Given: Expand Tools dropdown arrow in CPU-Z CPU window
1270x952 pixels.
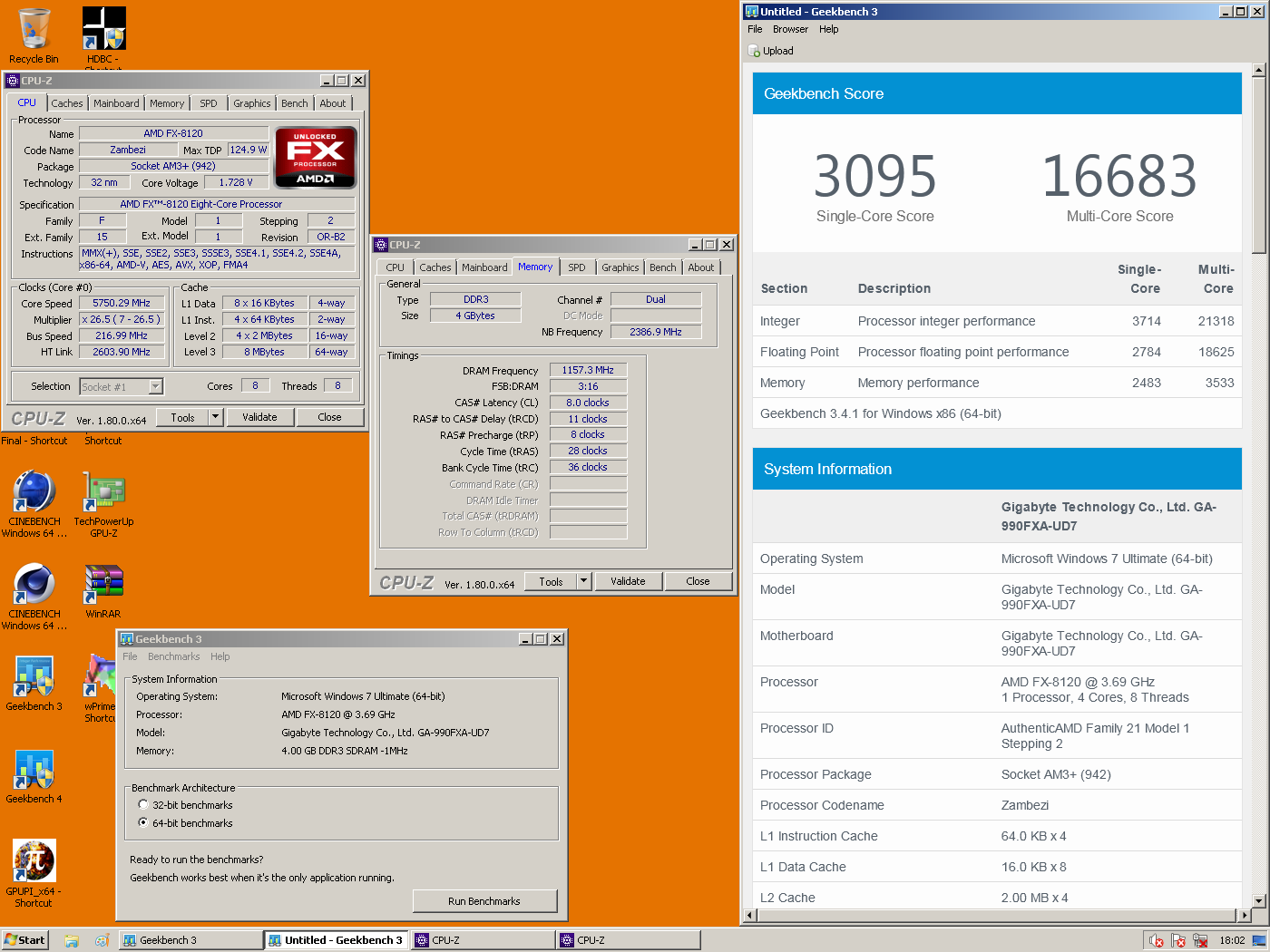Looking at the screenshot, I should (x=215, y=417).
